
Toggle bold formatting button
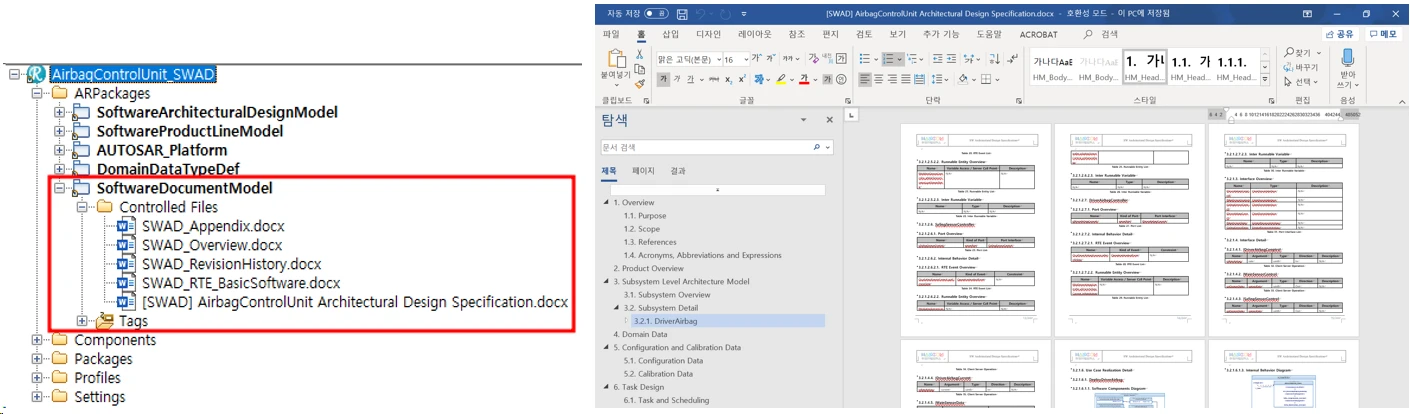pos(663,79)
